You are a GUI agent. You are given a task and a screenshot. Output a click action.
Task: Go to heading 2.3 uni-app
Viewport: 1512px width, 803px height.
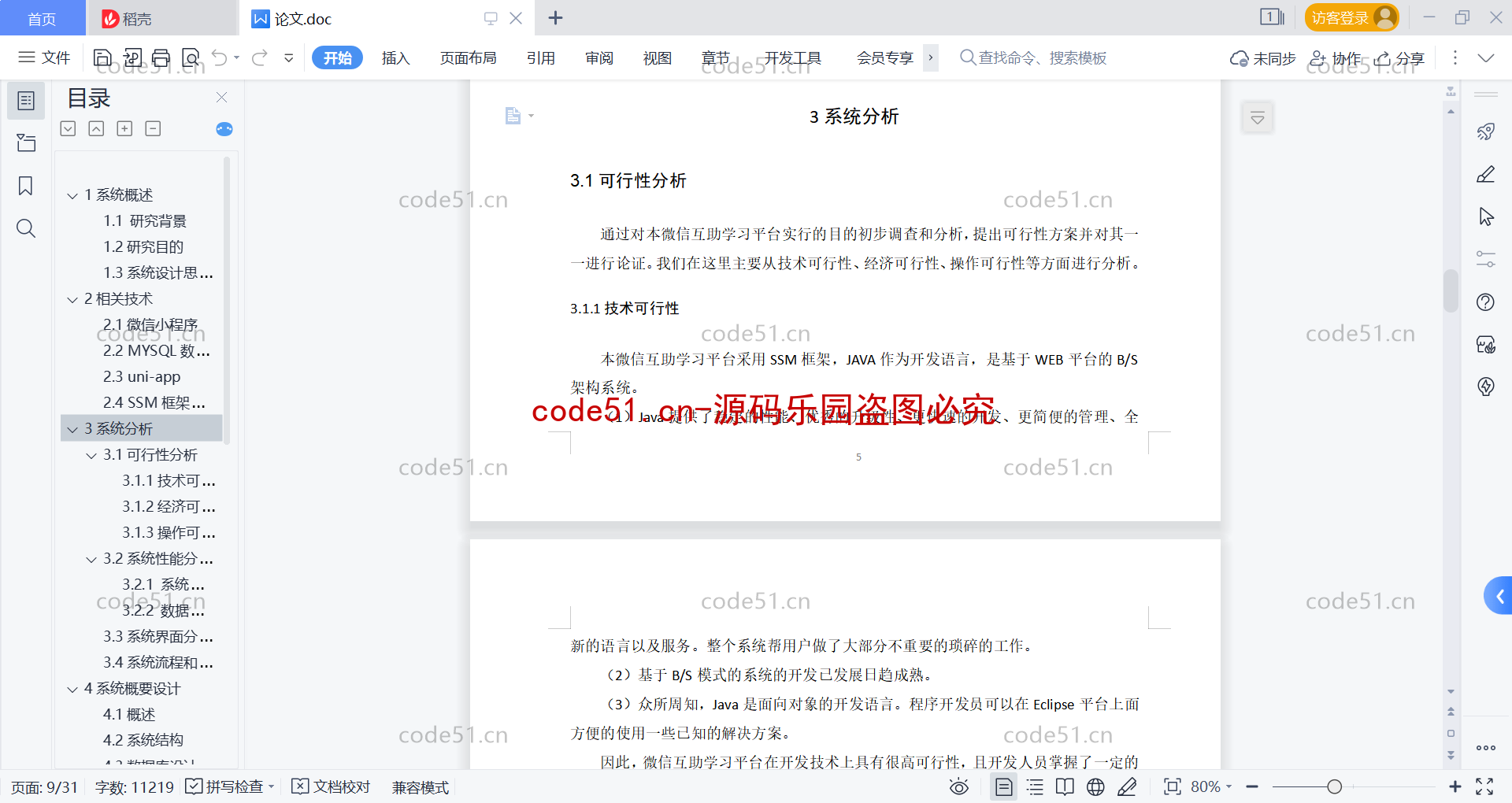pyautogui.click(x=142, y=377)
